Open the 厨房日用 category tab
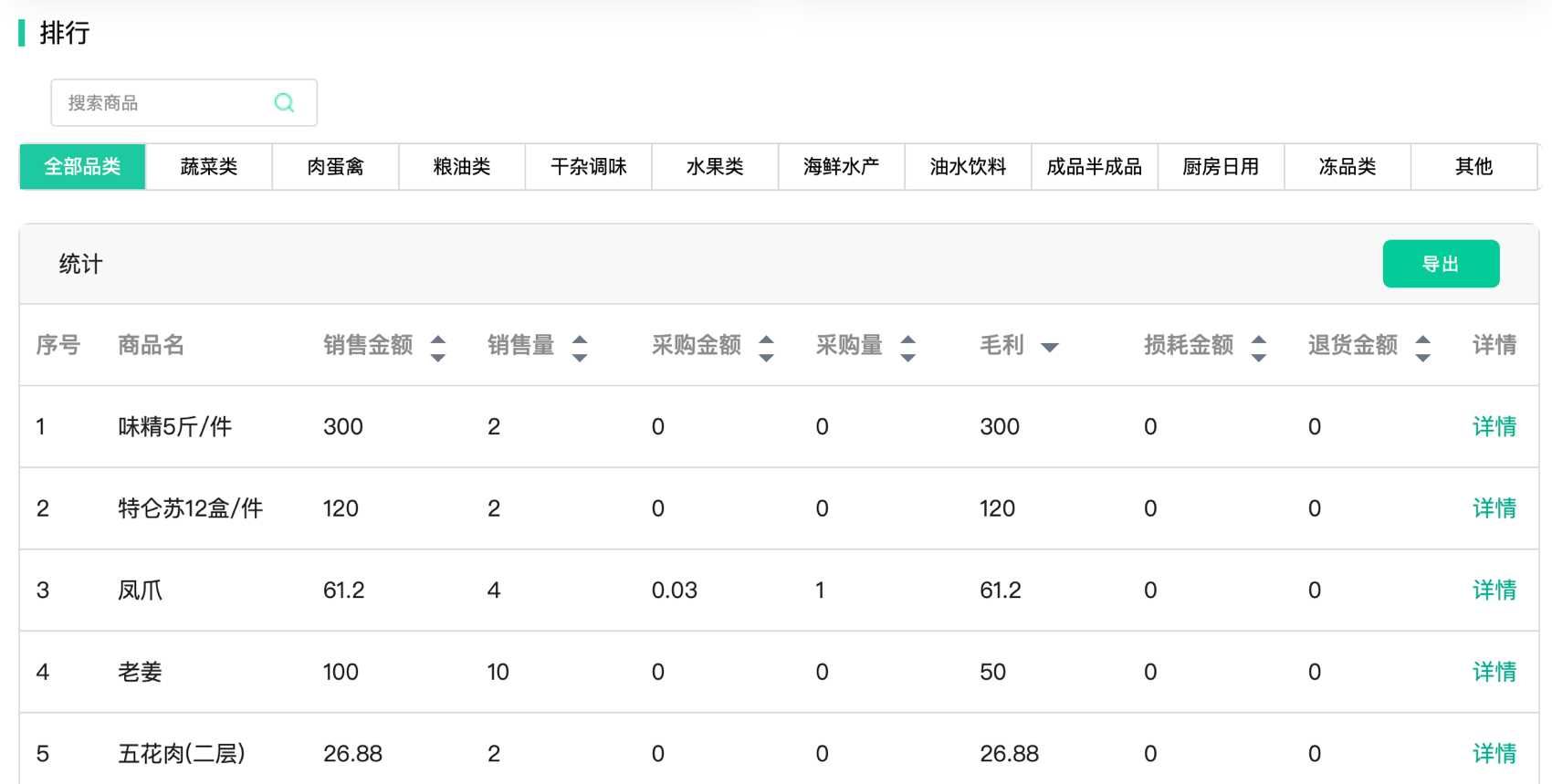The width and height of the screenshot is (1552, 784). 1221,167
